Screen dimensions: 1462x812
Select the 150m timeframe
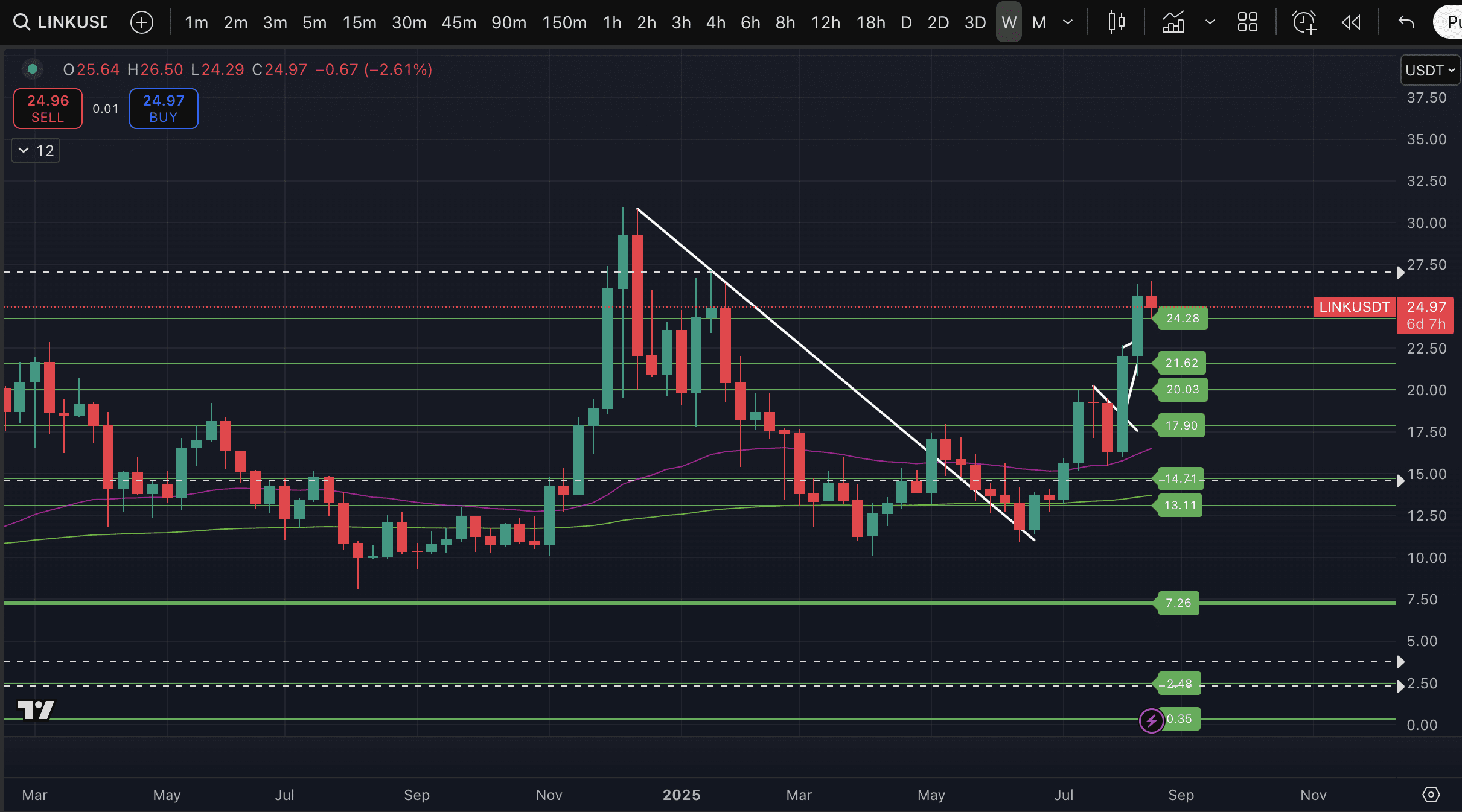(564, 22)
